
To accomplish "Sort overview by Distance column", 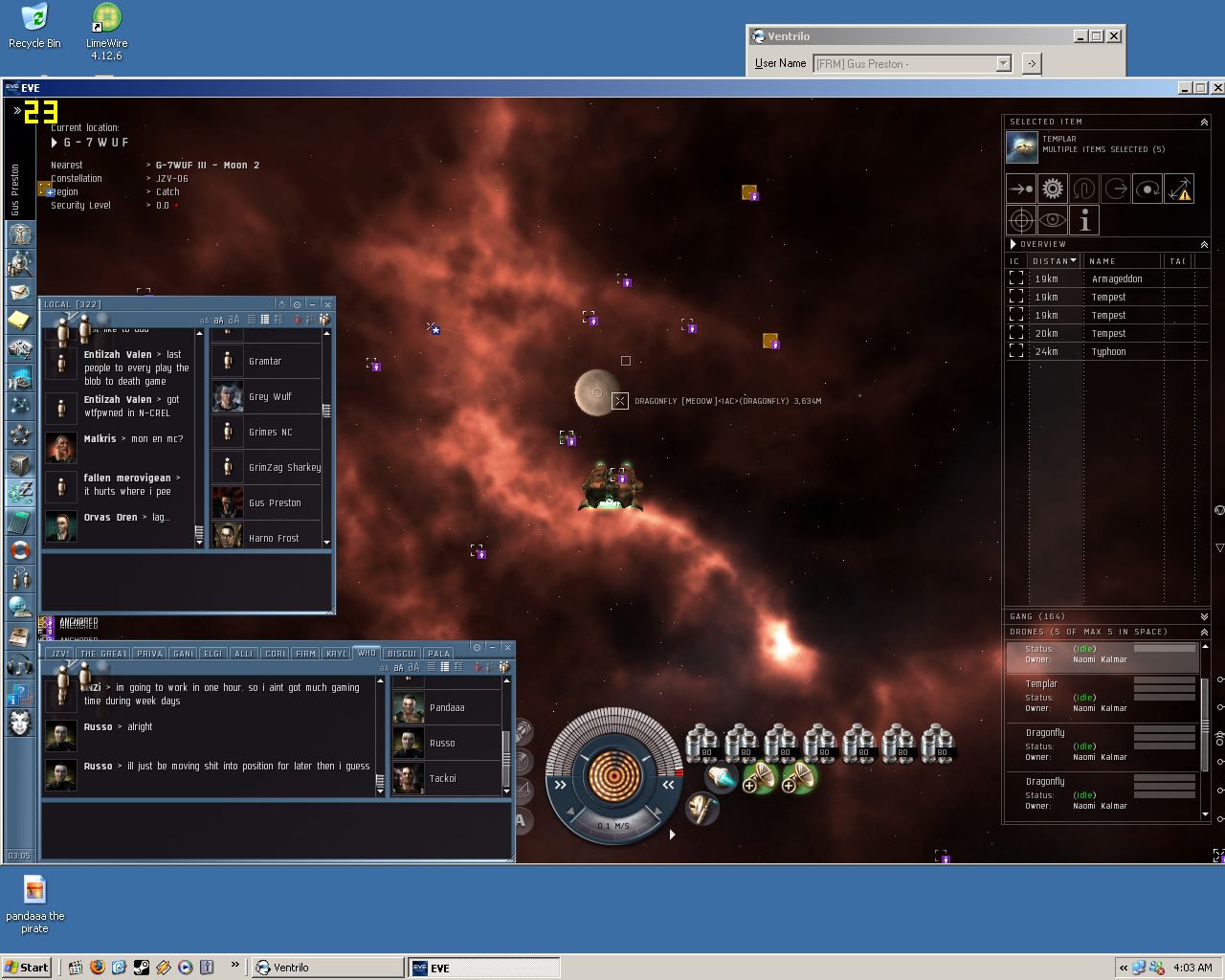I will coord(1054,261).
